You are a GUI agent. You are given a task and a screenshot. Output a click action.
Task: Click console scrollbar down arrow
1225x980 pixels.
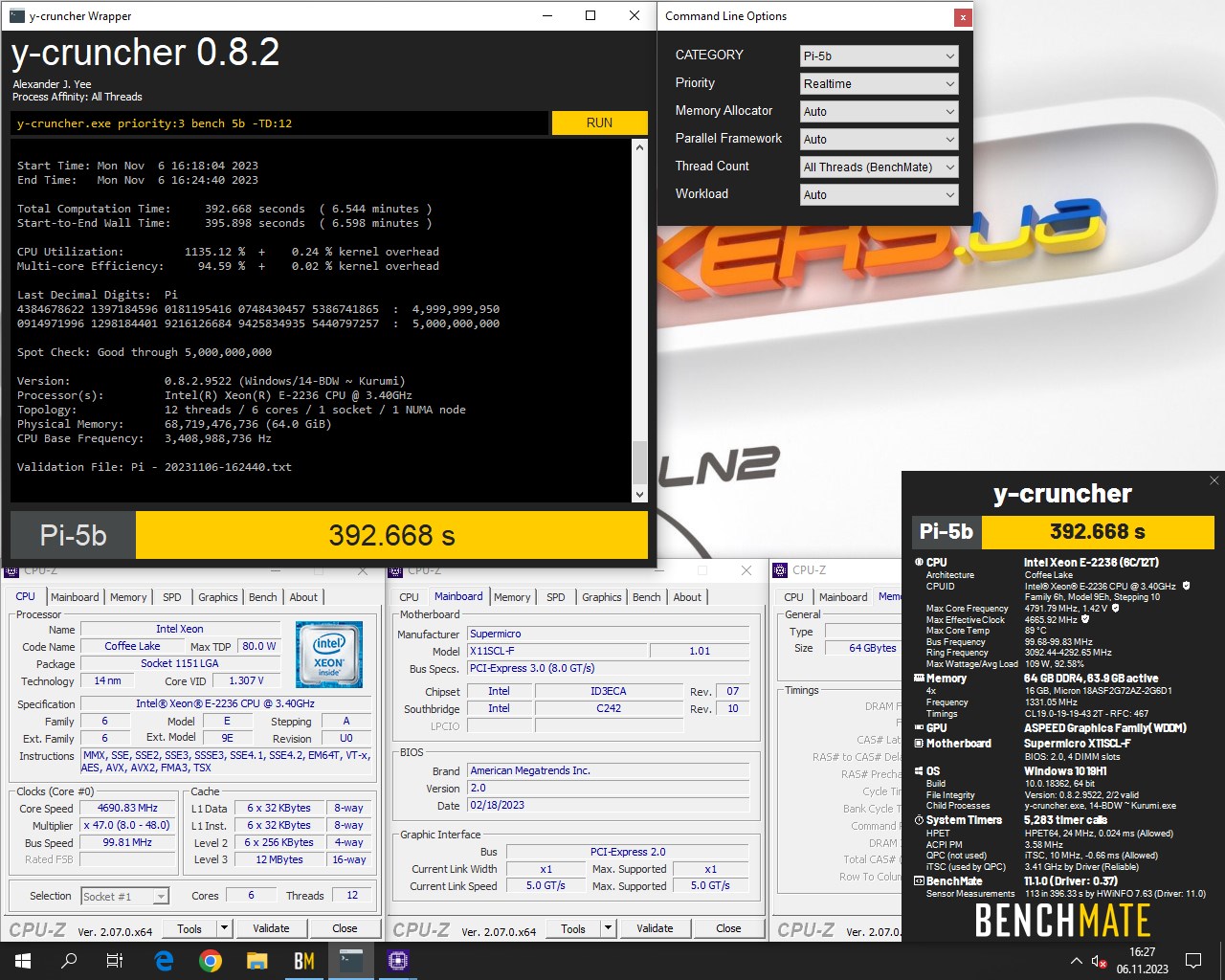click(639, 495)
